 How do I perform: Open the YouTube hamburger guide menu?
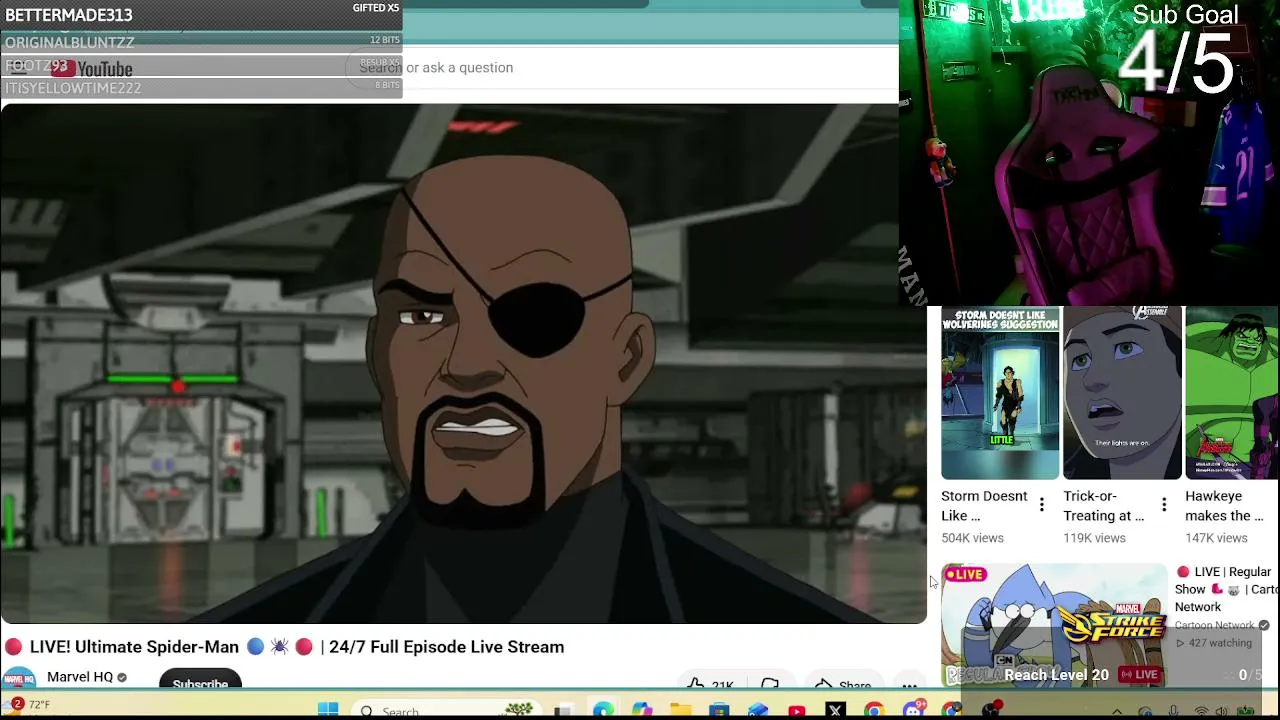(x=18, y=68)
